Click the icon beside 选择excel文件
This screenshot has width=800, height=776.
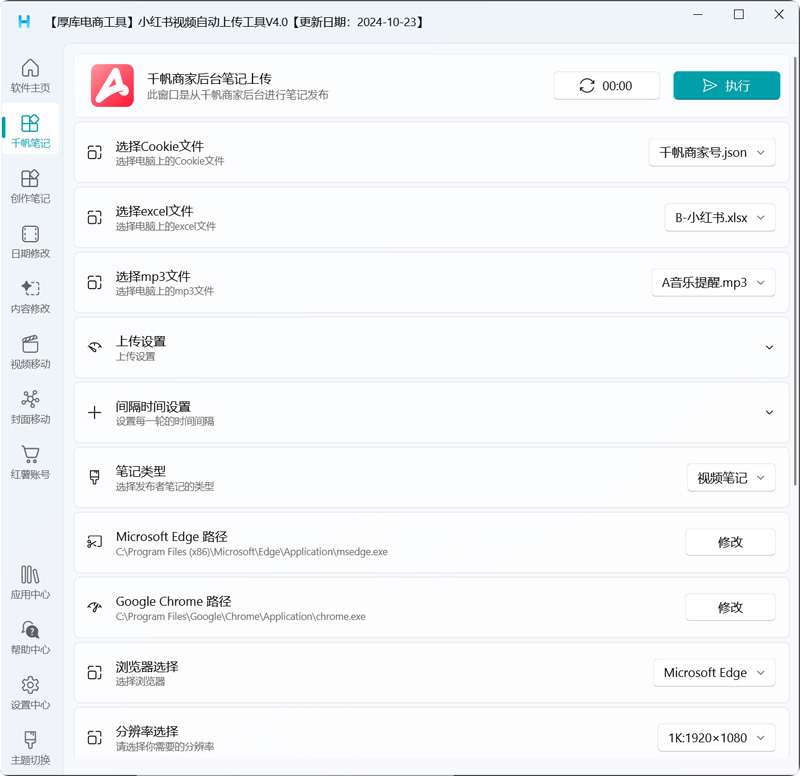(x=94, y=217)
